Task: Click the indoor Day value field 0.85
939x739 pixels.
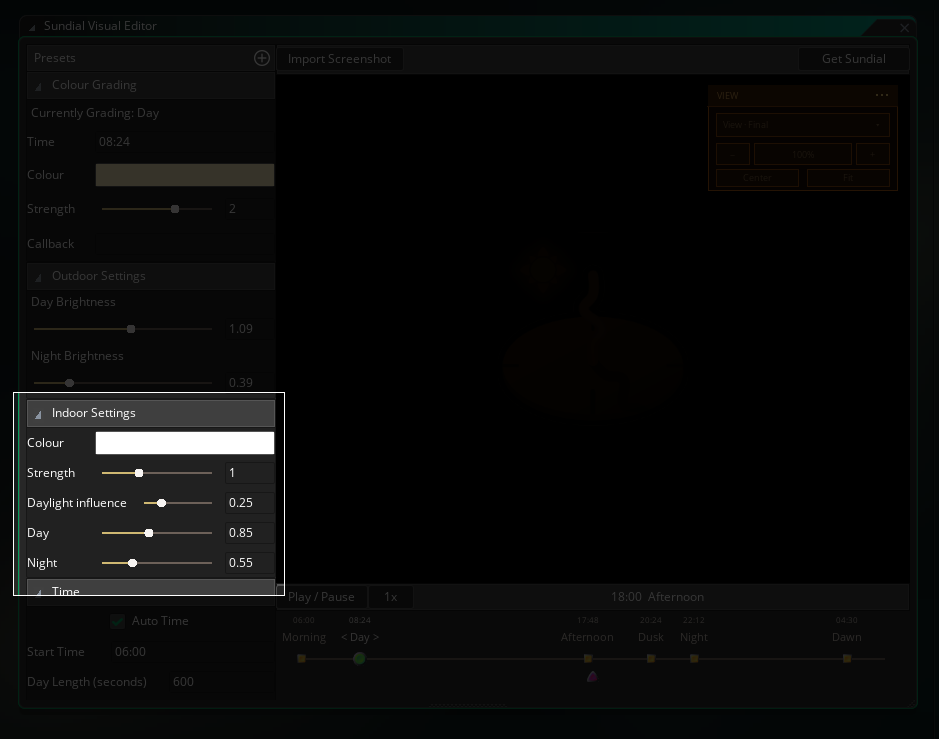Action: click(250, 533)
